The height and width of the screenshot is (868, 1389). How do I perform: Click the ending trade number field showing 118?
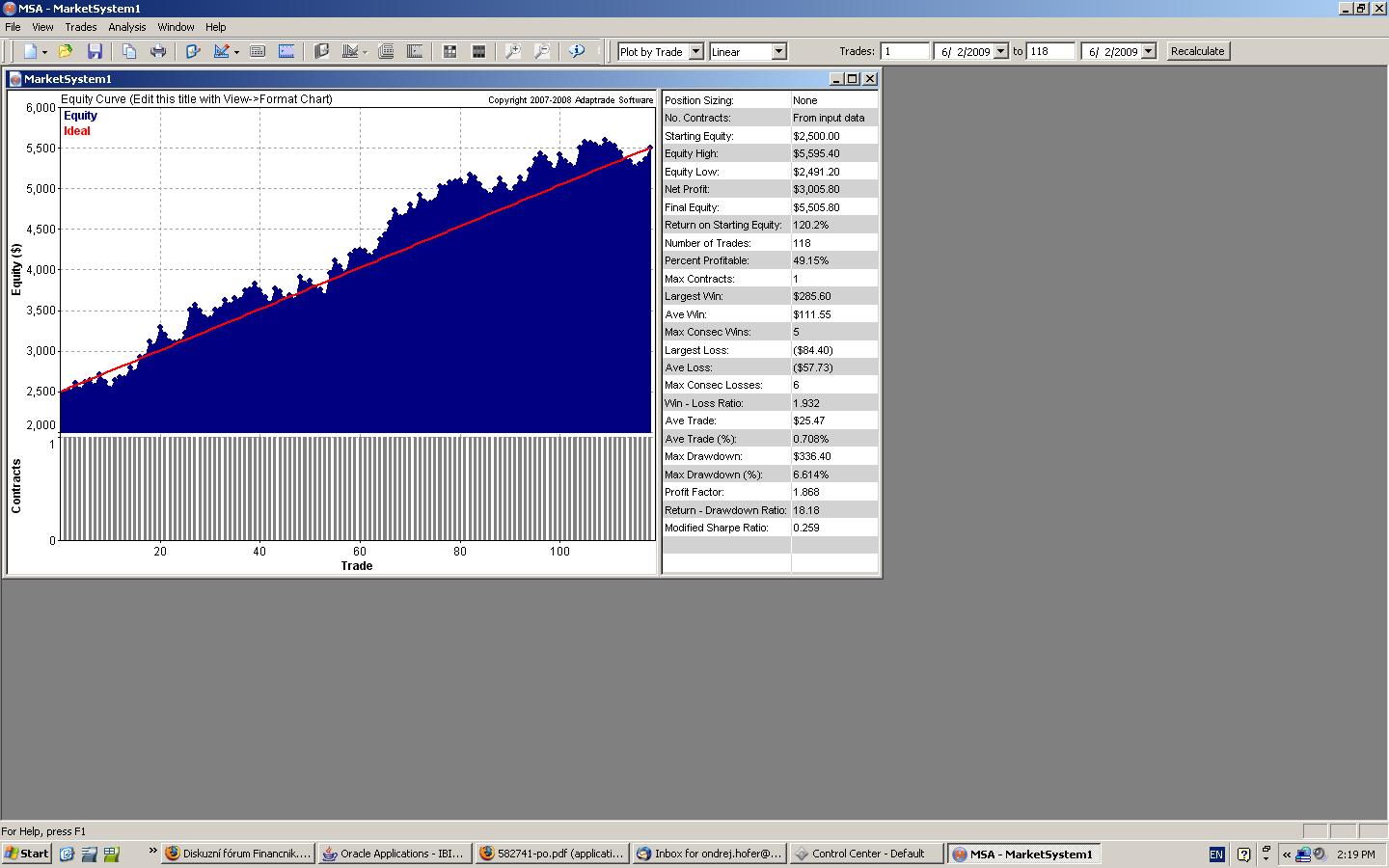click(x=1050, y=51)
